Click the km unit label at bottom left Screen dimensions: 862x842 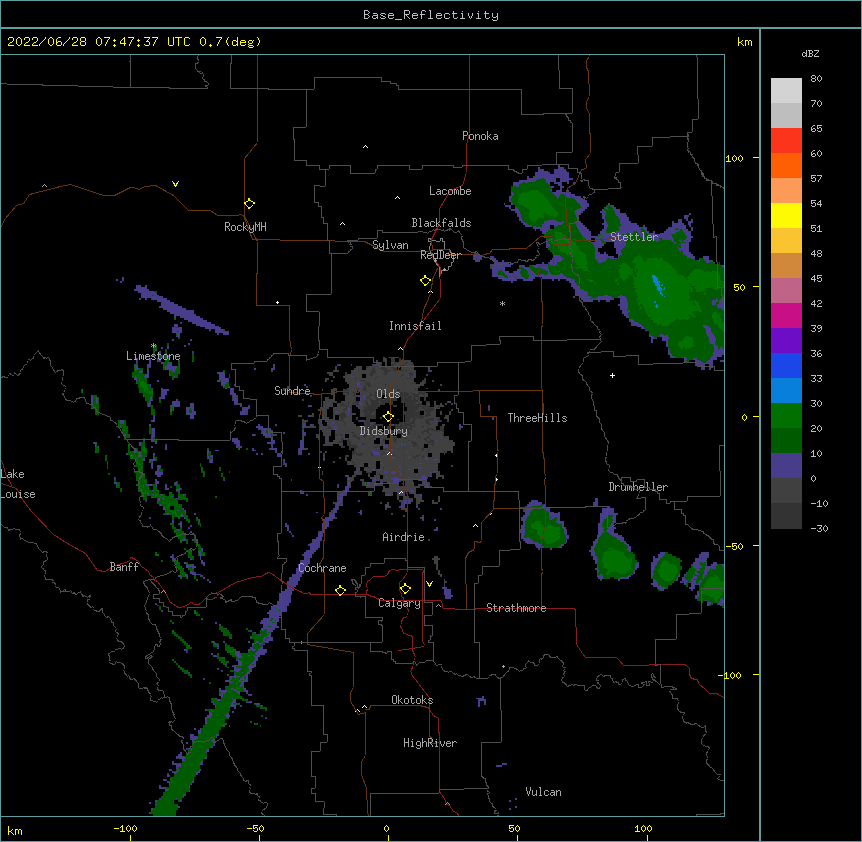coord(15,830)
